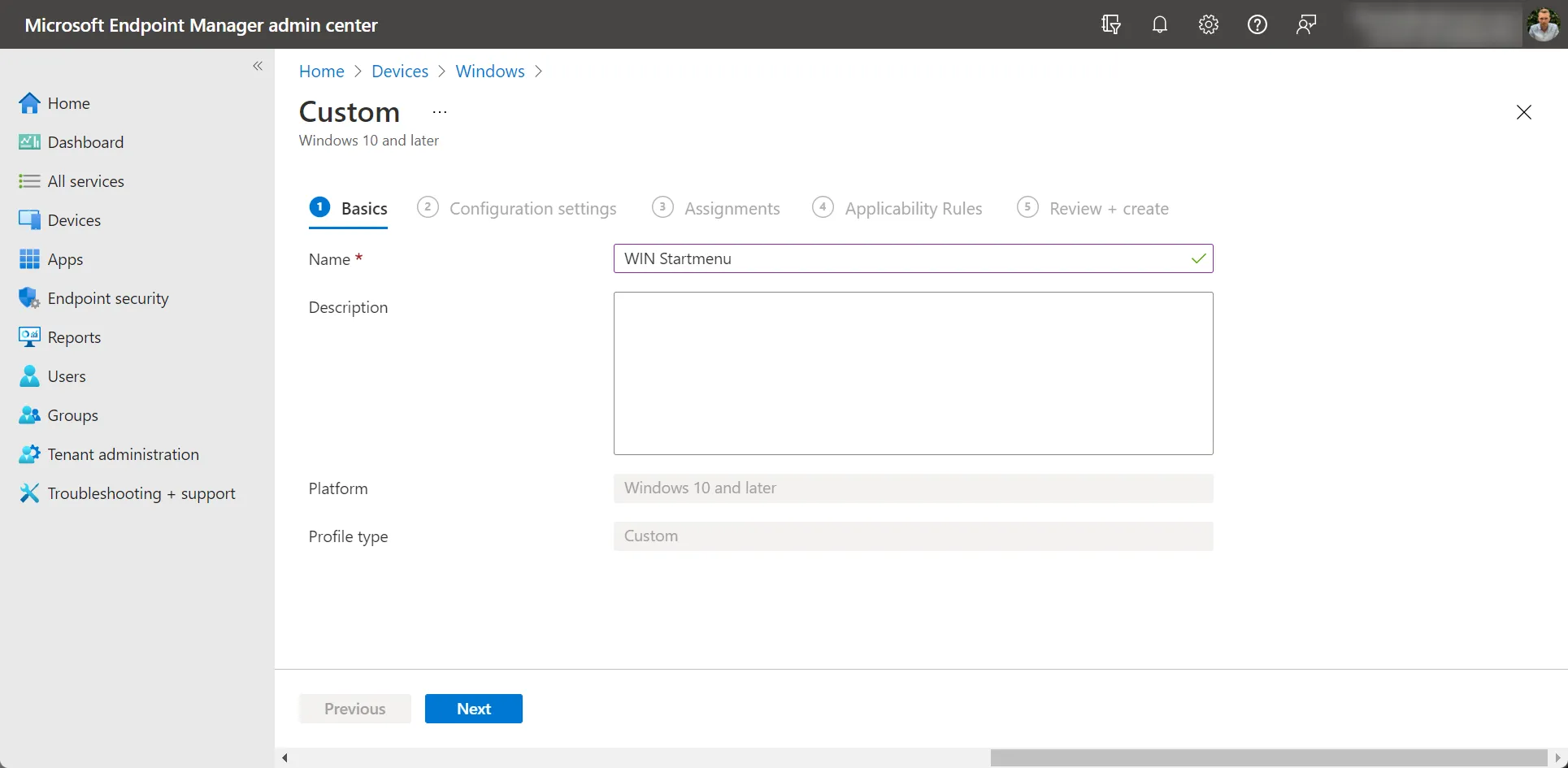Close the Custom profile blade
This screenshot has width=1568, height=768.
1524,112
